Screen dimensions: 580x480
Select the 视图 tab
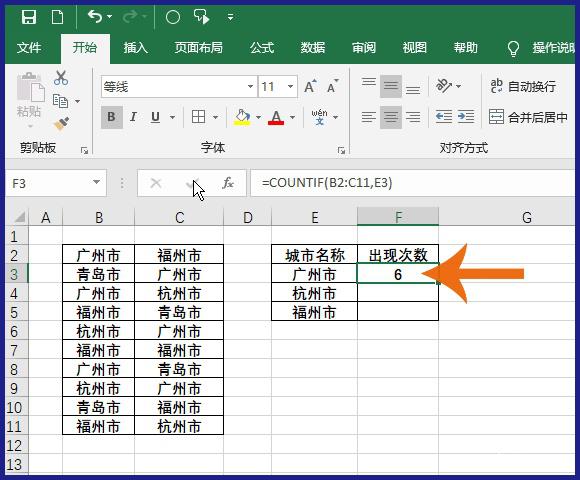(x=415, y=48)
